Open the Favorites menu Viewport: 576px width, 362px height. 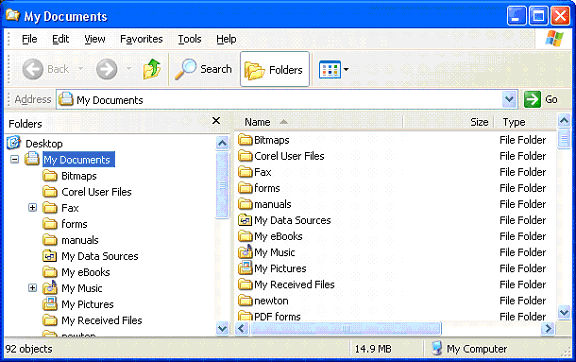pos(141,39)
